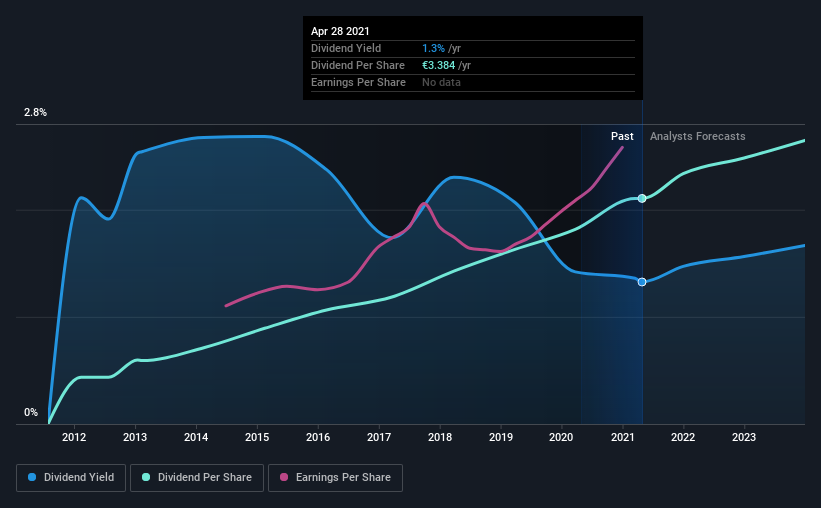Viewport: 821px width, 508px height.
Task: Click the 'Dividend Yield' row label in tooltip
Action: 346,48
